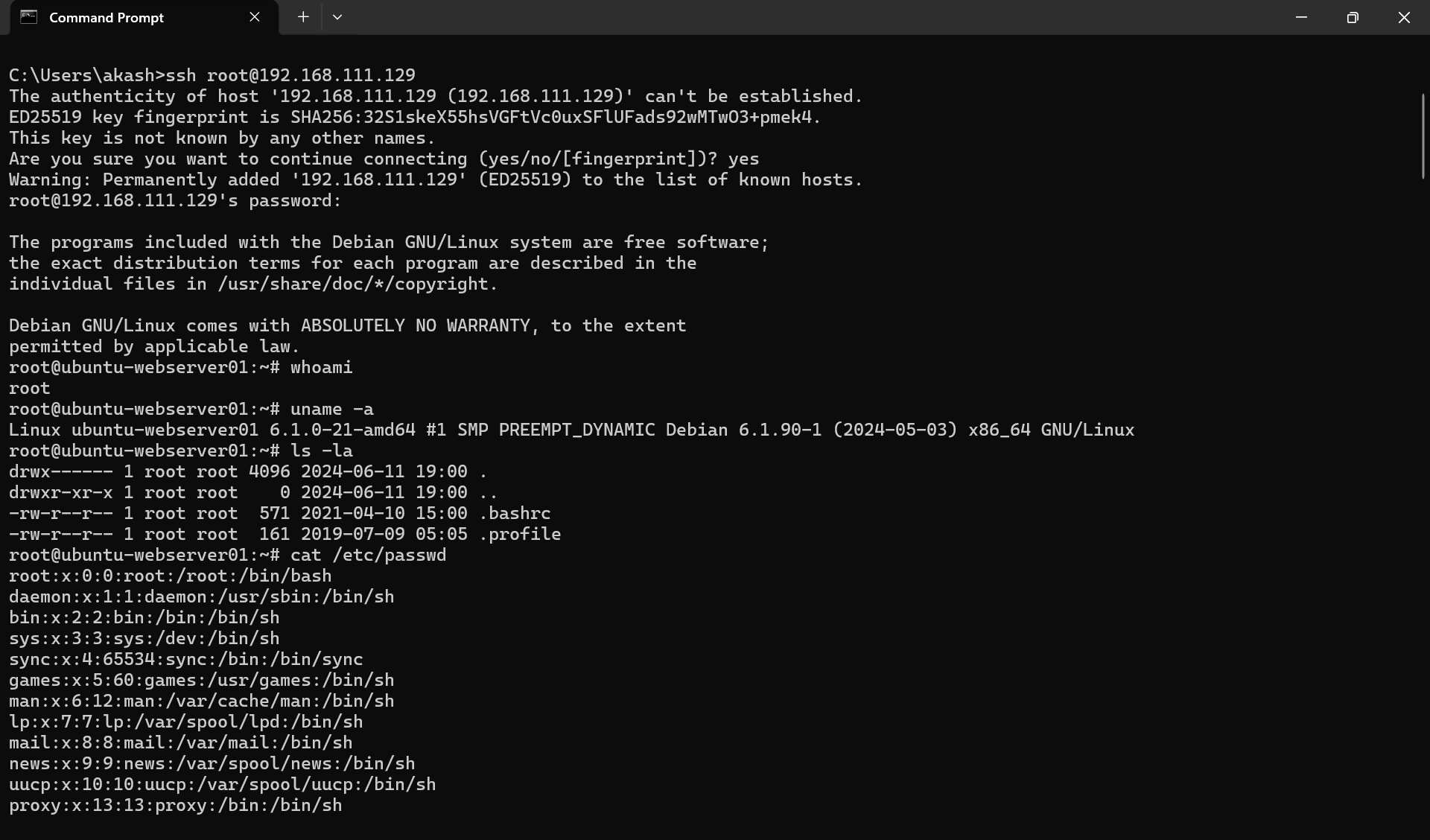Viewport: 1430px width, 840px height.
Task: Open a new terminal tab
Action: click(303, 17)
